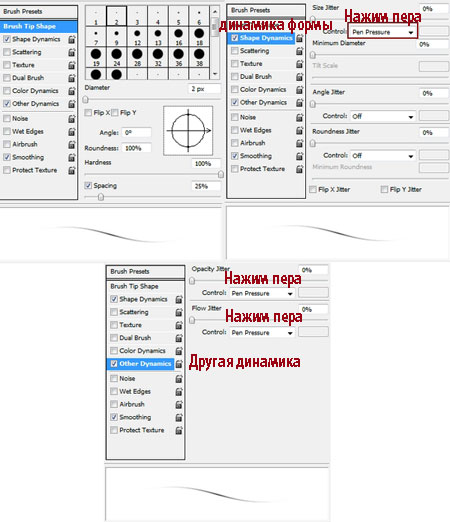Click the brush angle and roundness circle preview
450x522 pixels.
point(188,131)
